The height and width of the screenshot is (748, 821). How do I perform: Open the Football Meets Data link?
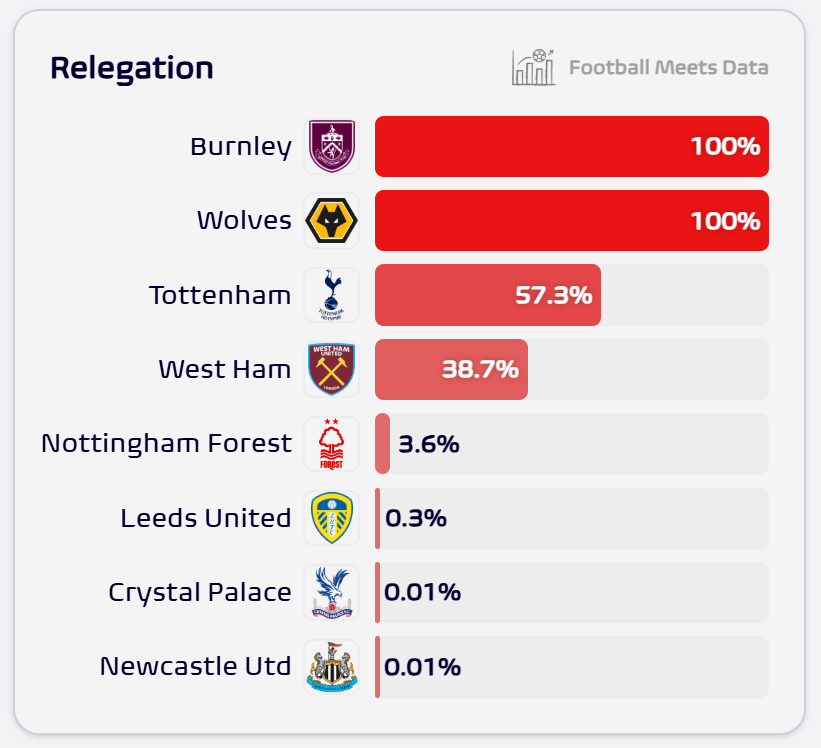(668, 68)
